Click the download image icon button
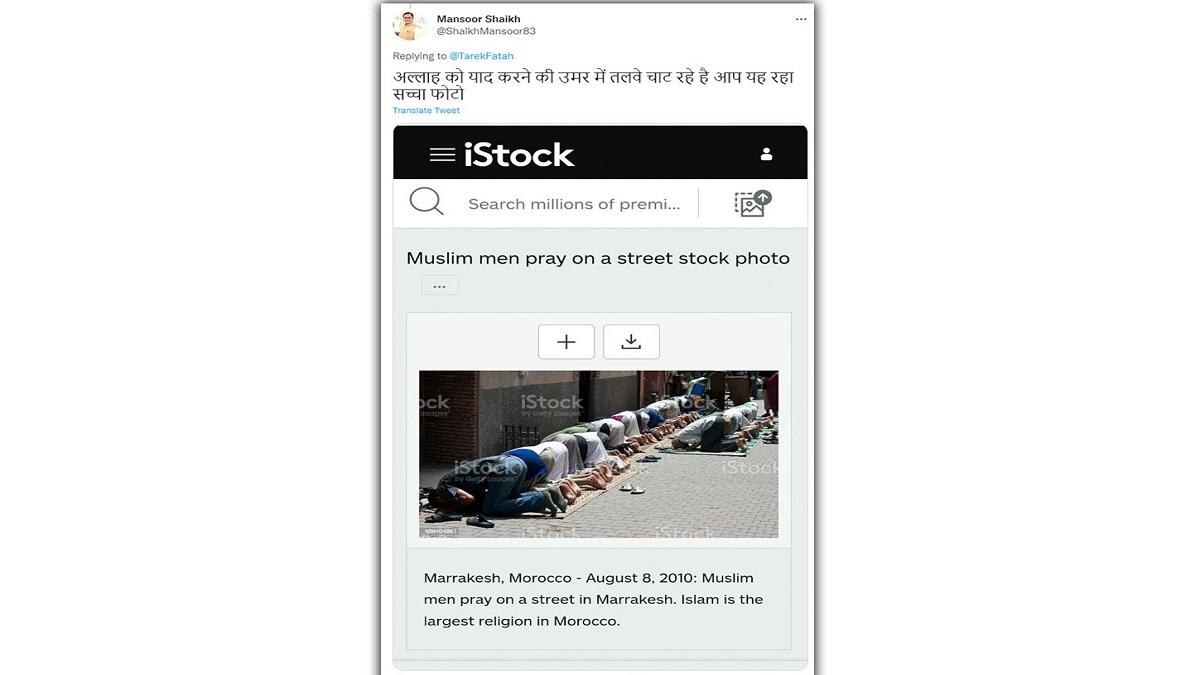1200x675 pixels. pos(631,342)
